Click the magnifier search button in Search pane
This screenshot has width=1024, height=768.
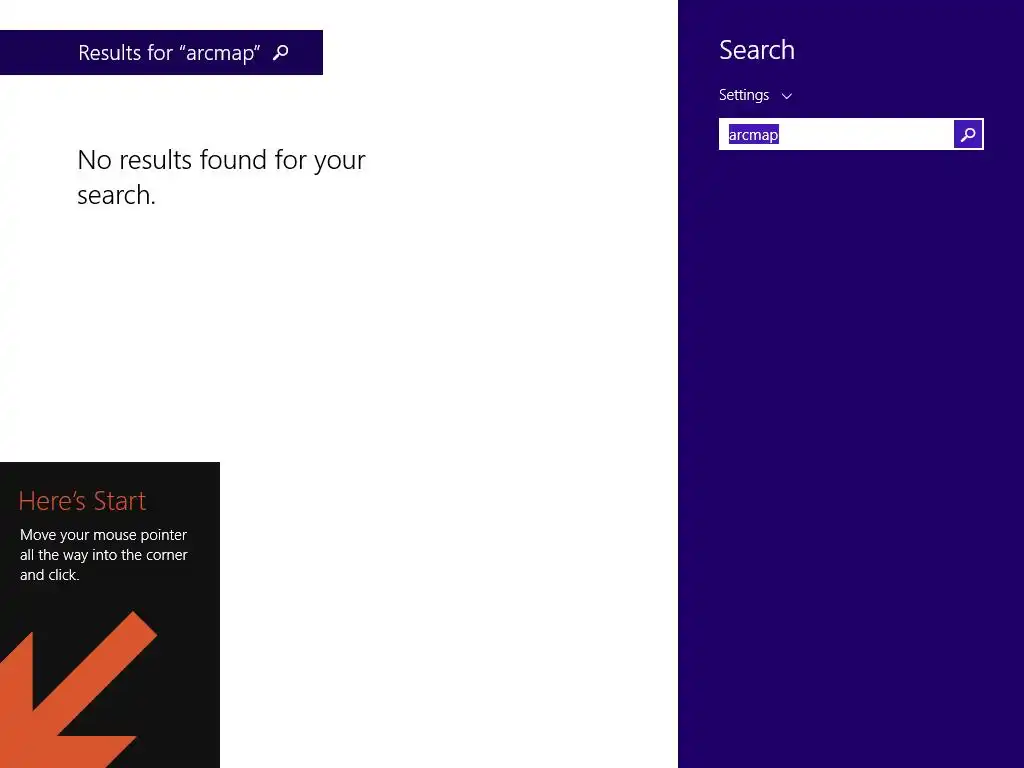(968, 135)
